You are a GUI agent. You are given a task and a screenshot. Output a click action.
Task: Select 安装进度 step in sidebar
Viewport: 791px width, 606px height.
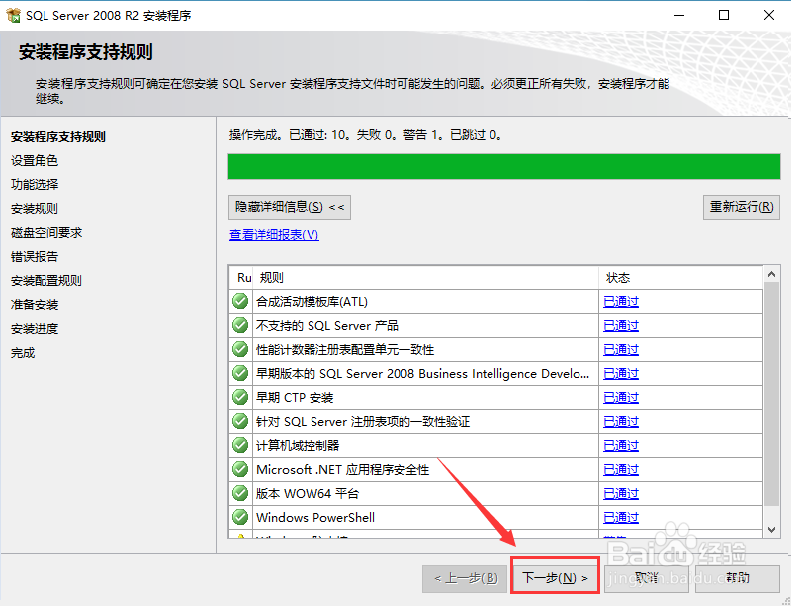[34, 328]
